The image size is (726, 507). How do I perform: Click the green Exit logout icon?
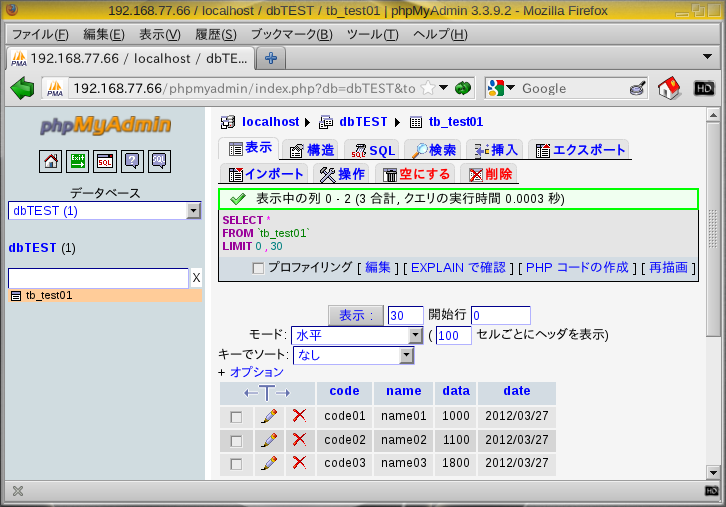[77, 162]
